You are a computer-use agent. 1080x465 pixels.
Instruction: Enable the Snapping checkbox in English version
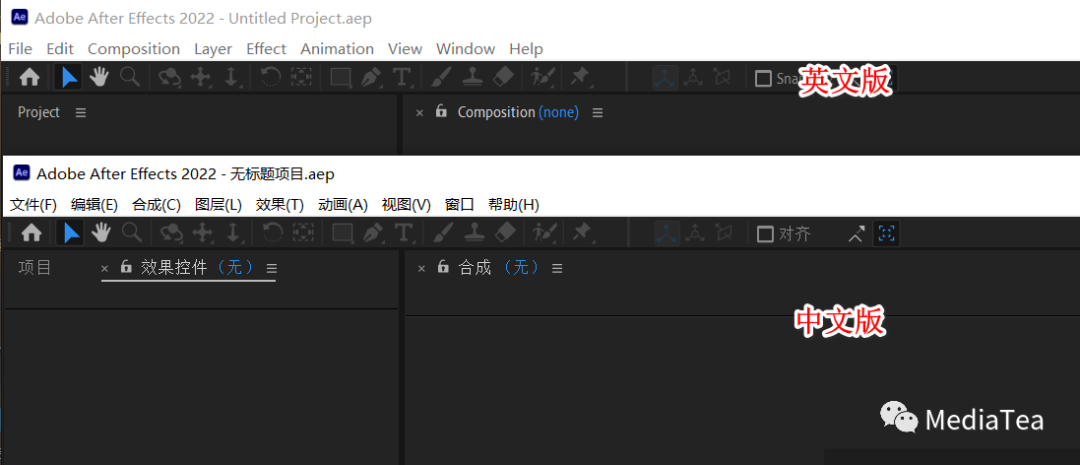[763, 79]
